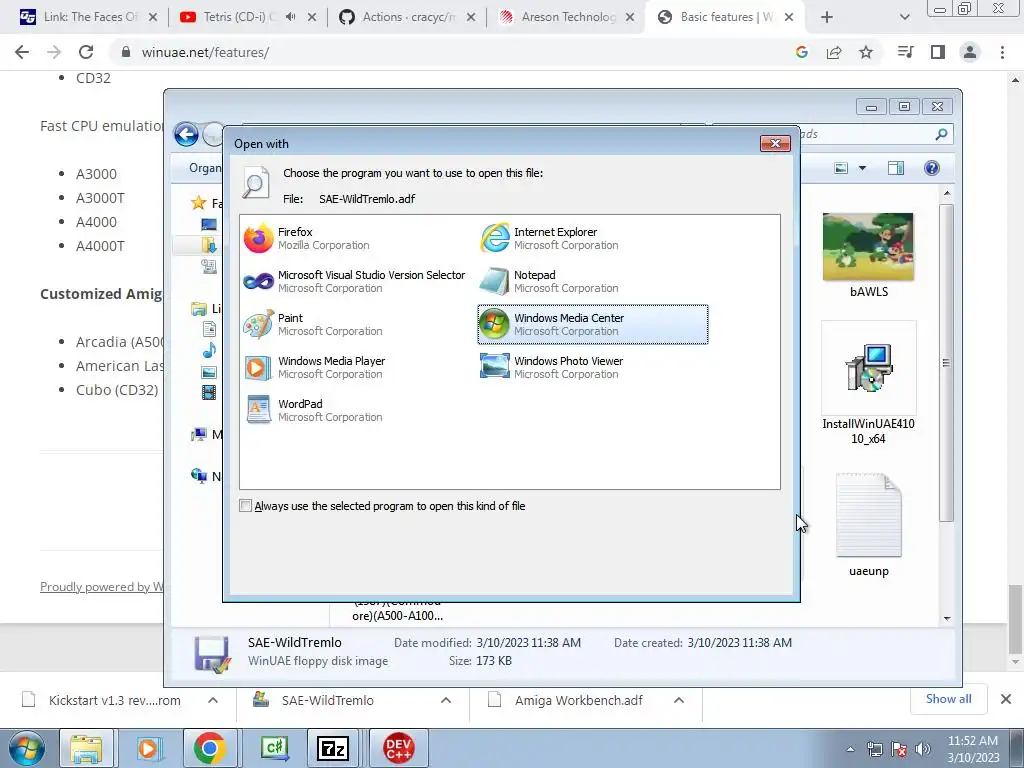1024x768 pixels.
Task: Open Windows Start menu
Action: click(27, 748)
